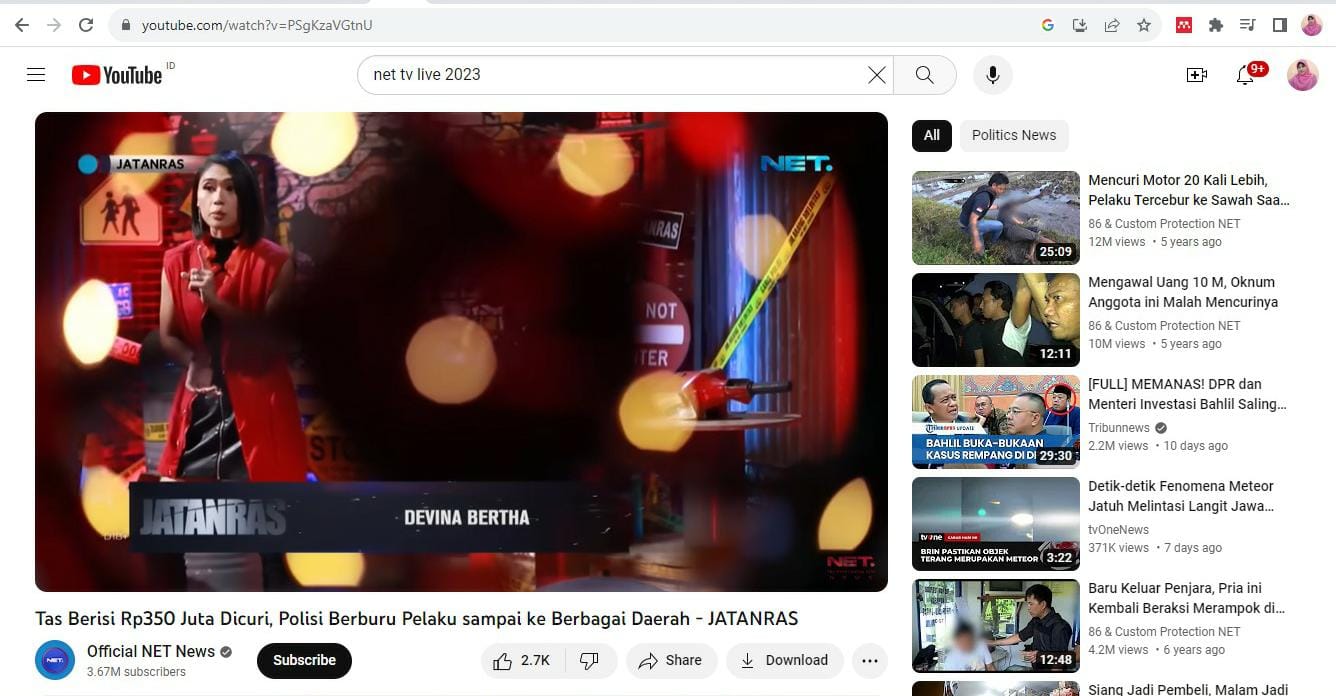Open thumbnail of MEMANAS DPR video
The width and height of the screenshot is (1336, 696).
(996, 422)
